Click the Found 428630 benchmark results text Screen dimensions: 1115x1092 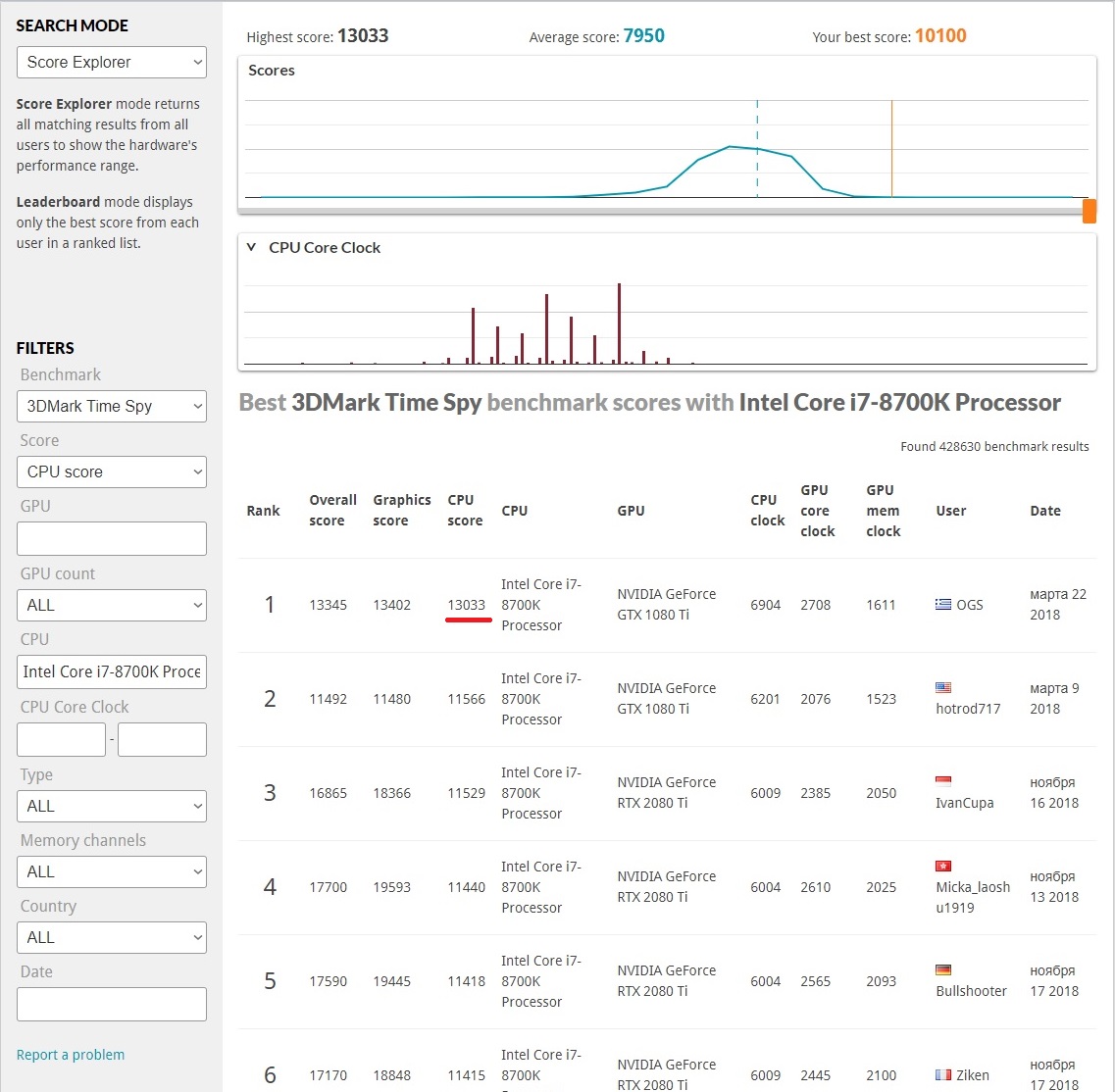[994, 446]
